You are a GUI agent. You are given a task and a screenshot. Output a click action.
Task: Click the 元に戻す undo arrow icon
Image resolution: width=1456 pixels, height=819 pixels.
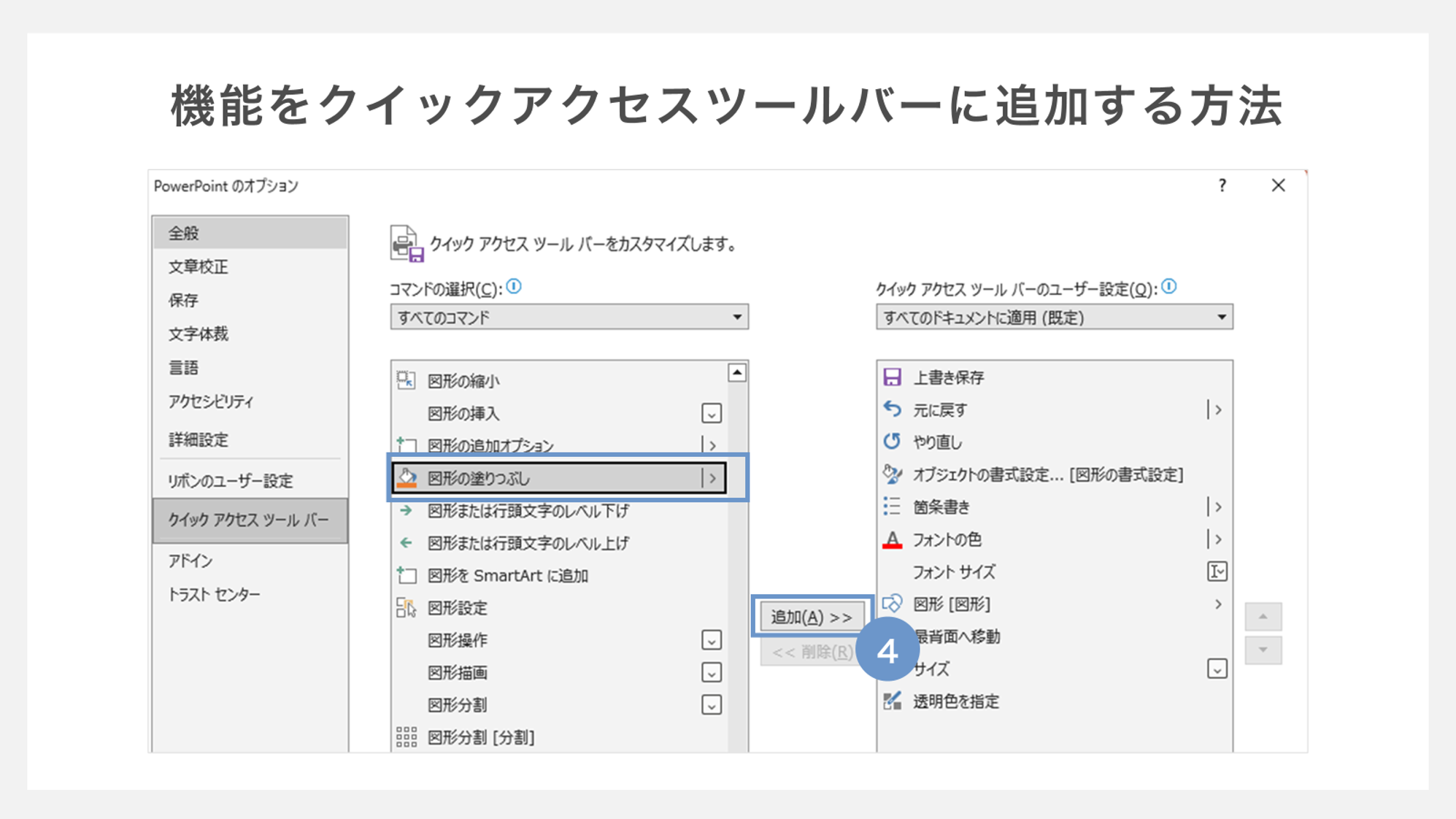892,409
